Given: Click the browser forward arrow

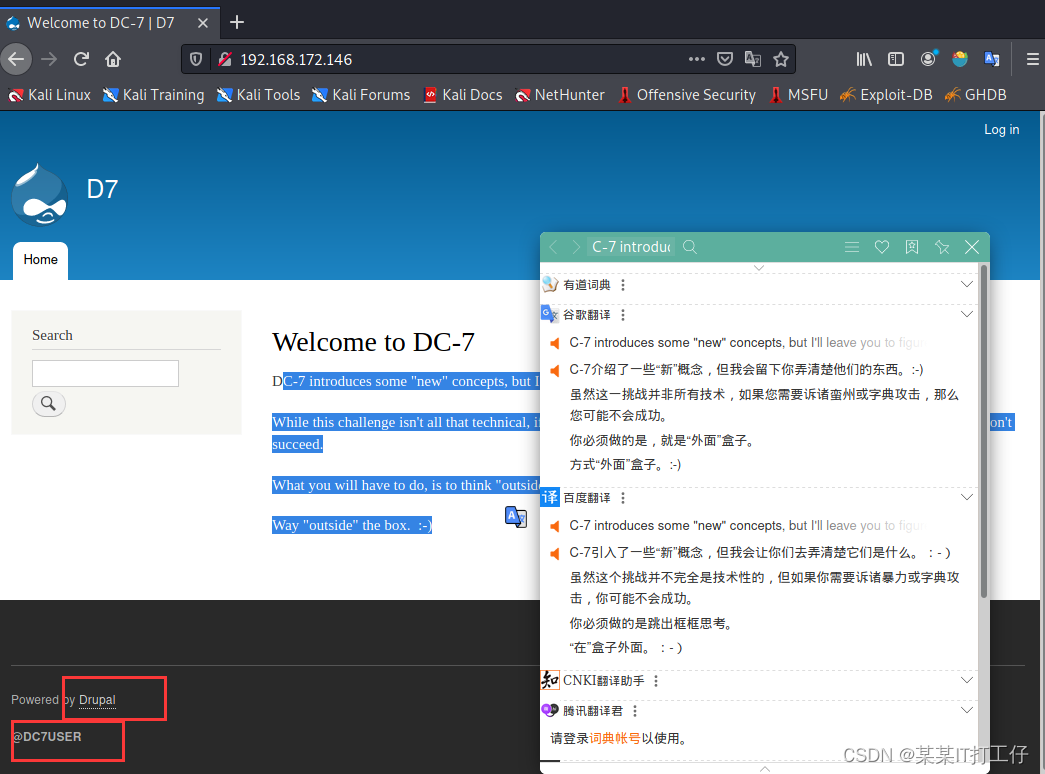Looking at the screenshot, I should [49, 59].
